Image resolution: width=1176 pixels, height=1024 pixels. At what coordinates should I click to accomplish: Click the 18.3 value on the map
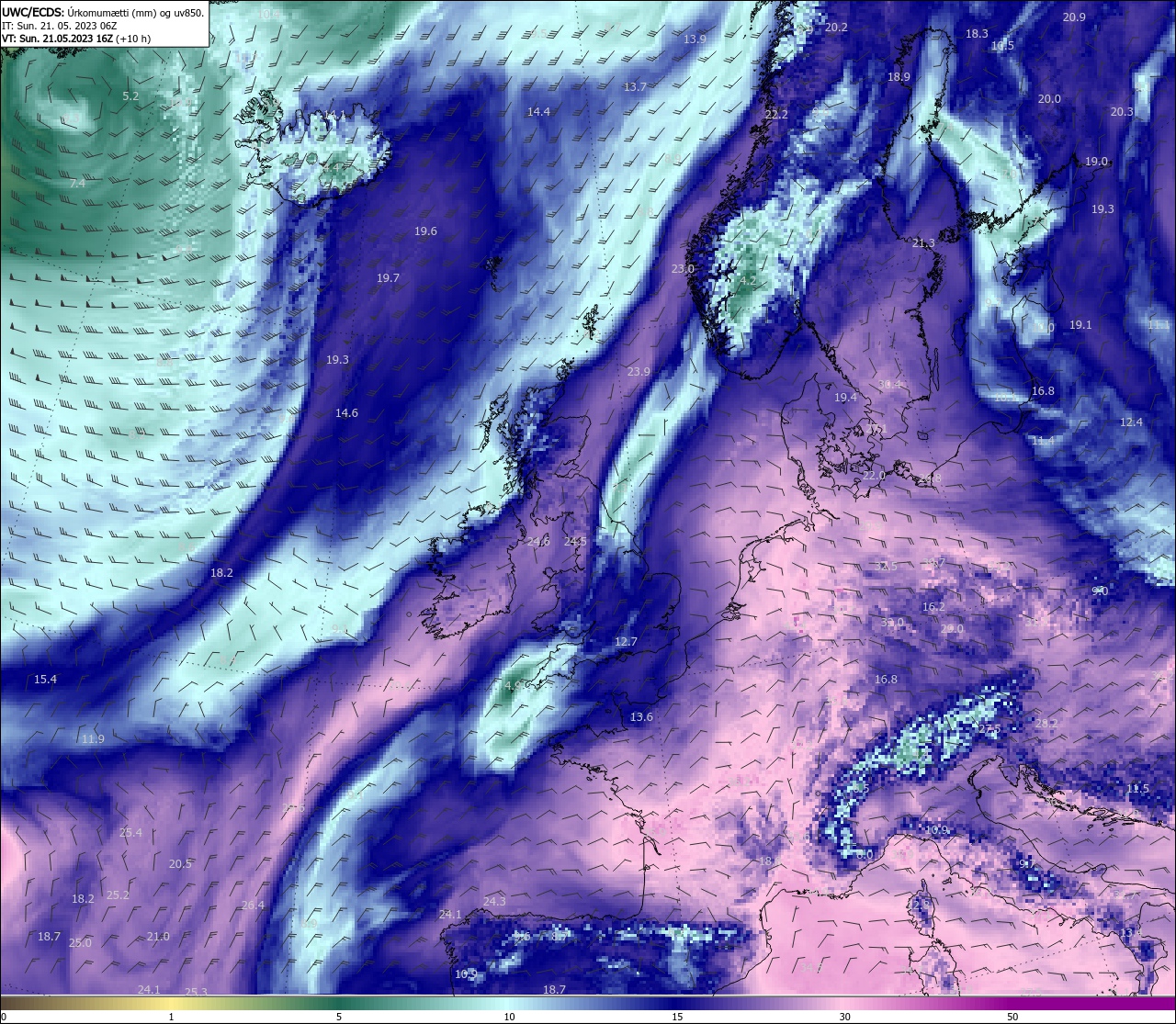point(977,34)
